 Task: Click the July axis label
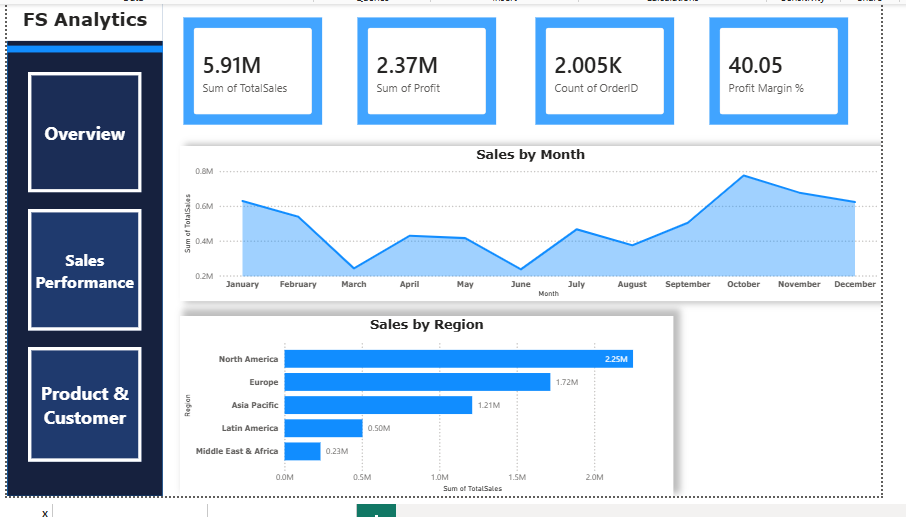point(576,284)
